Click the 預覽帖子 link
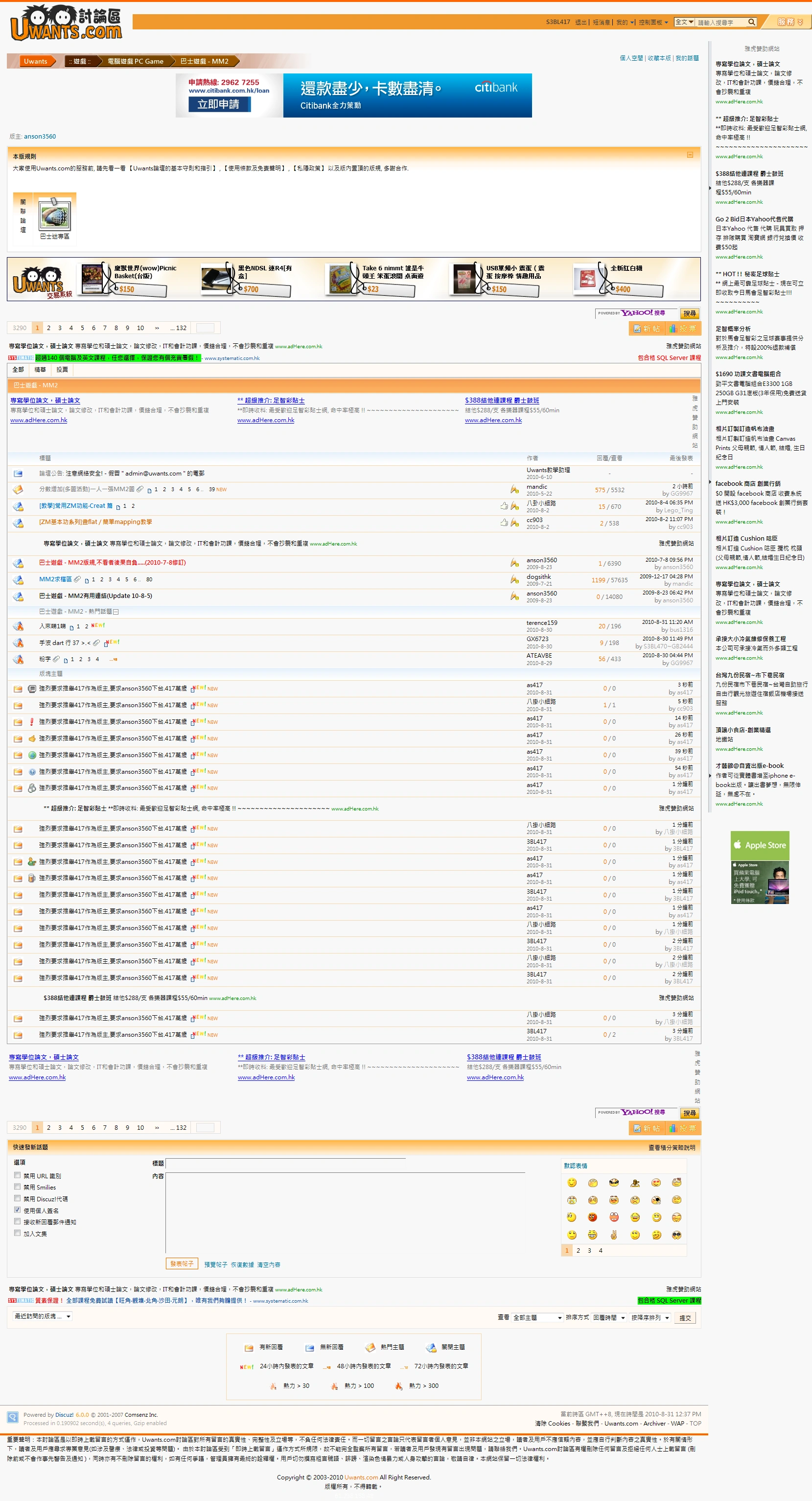The image size is (812, 1501). tap(215, 1265)
